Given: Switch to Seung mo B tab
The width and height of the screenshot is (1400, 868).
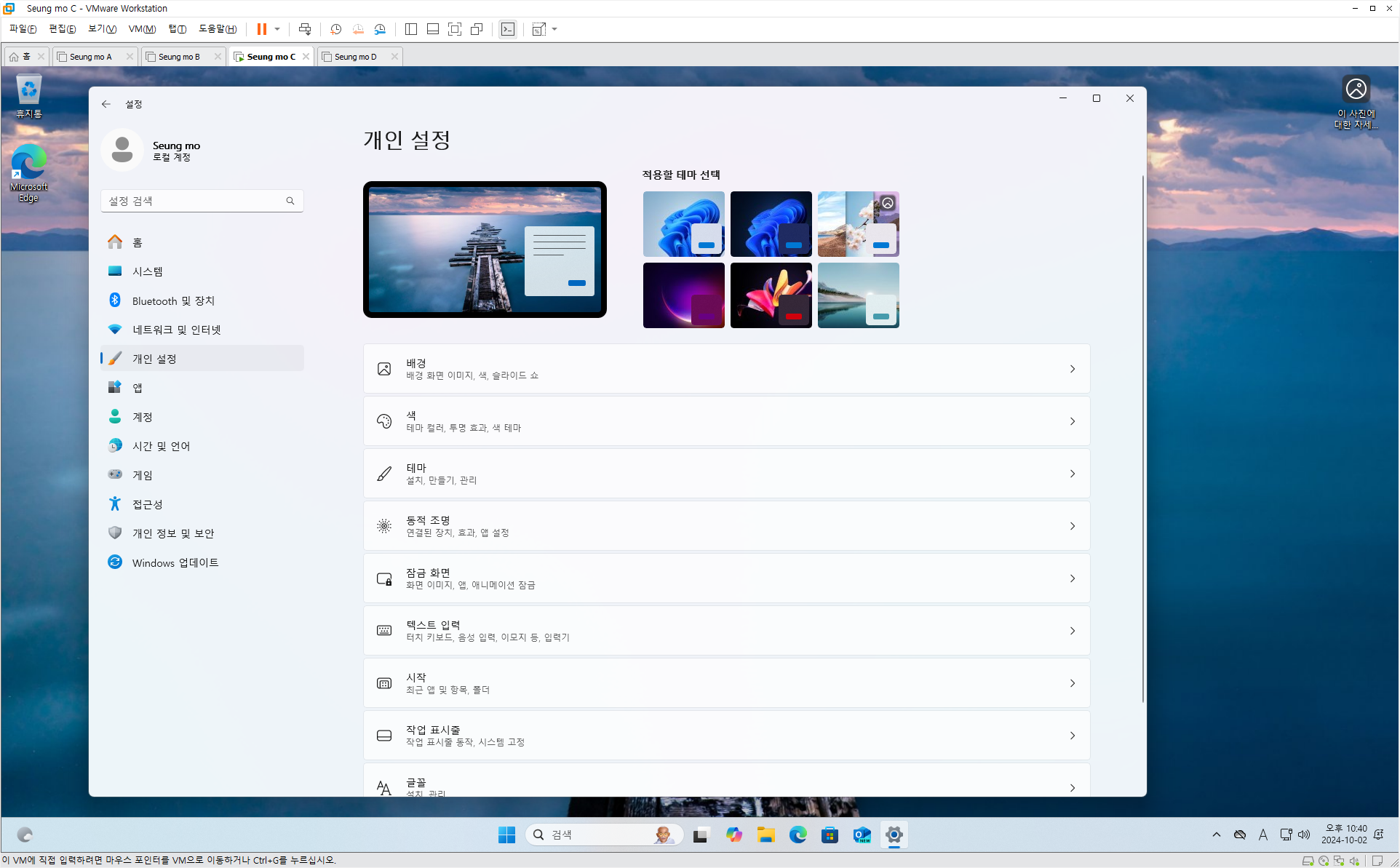Looking at the screenshot, I should pyautogui.click(x=179, y=57).
